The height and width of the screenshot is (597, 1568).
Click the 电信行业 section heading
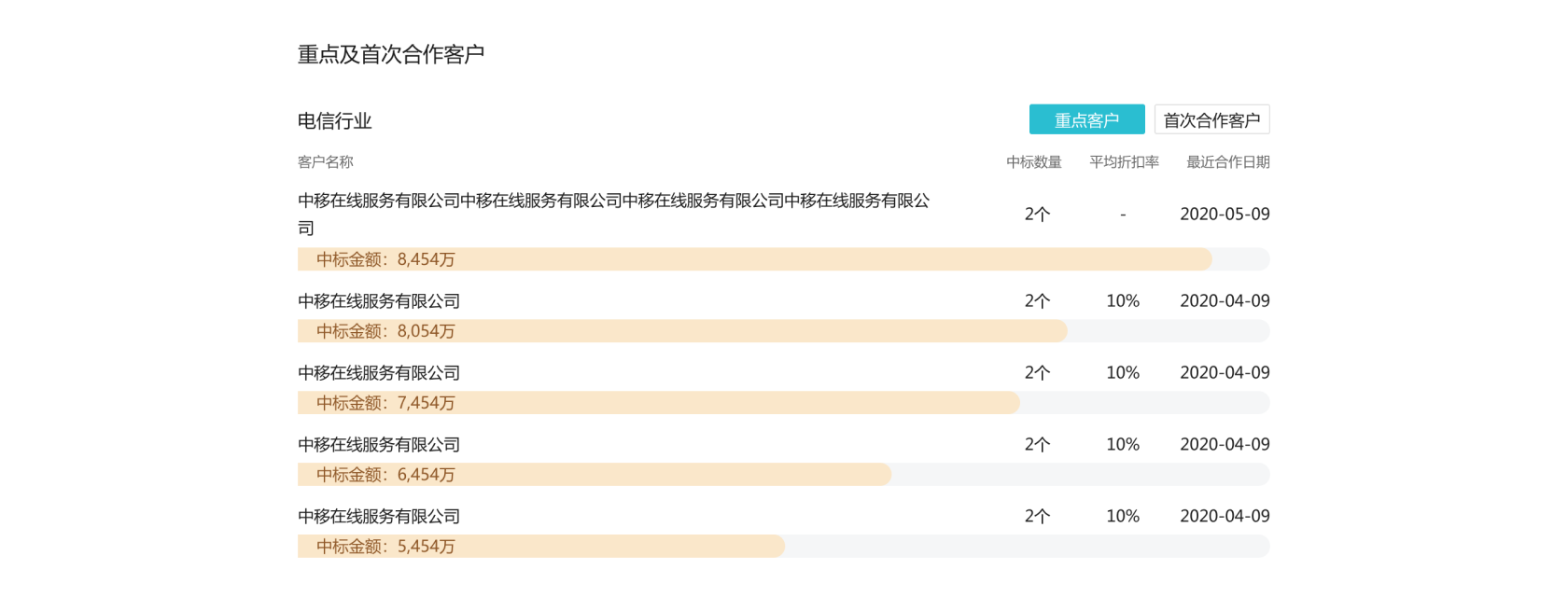[x=335, y=121]
